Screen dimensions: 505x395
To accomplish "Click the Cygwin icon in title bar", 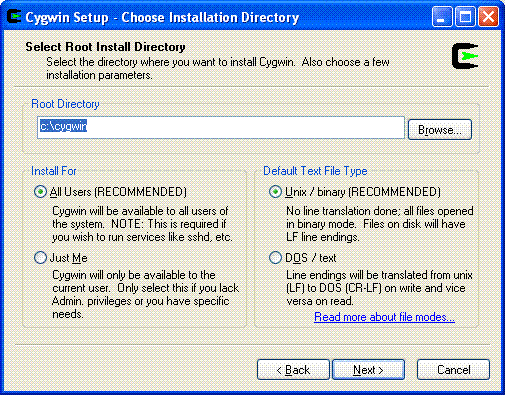I will (14, 17).
